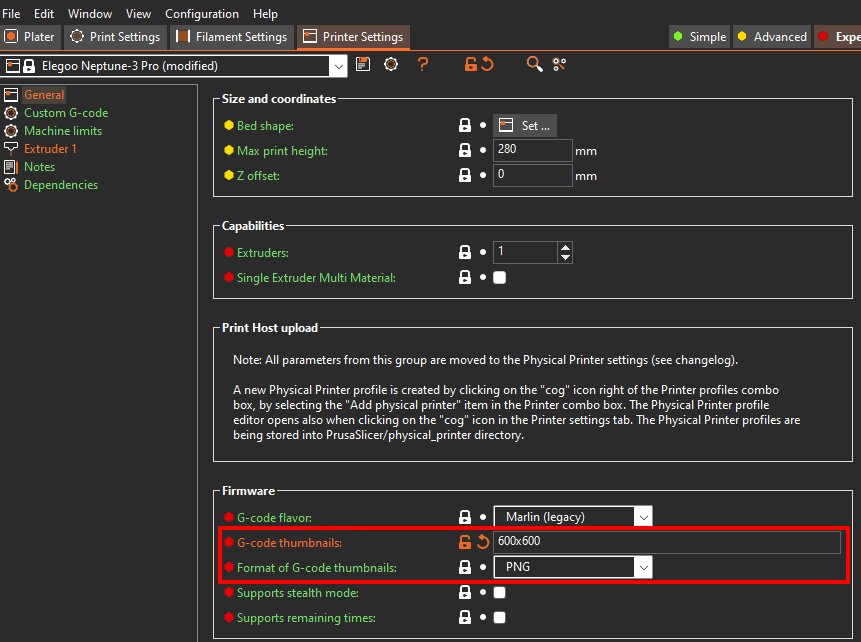Click the orange unlocked padlock in top toolbar
Screen dimensions: 861x642
point(470,65)
